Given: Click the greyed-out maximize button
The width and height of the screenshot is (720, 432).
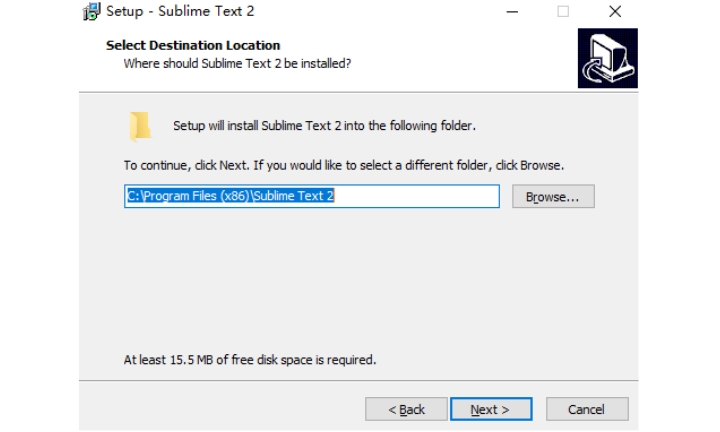Looking at the screenshot, I should point(563,11).
